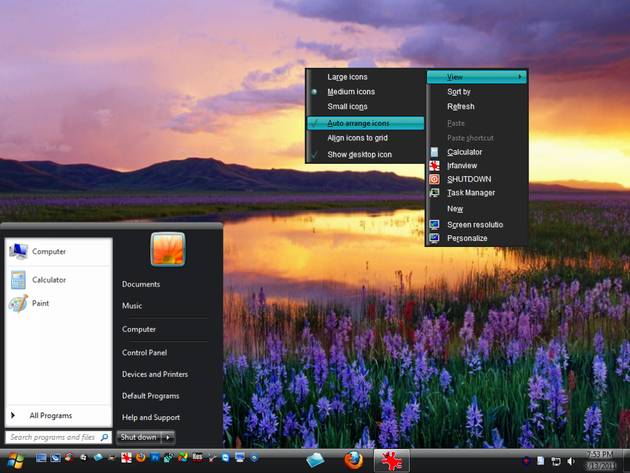The image size is (630, 473).
Task: Select Personalize in the context menu
Action: (x=467, y=239)
